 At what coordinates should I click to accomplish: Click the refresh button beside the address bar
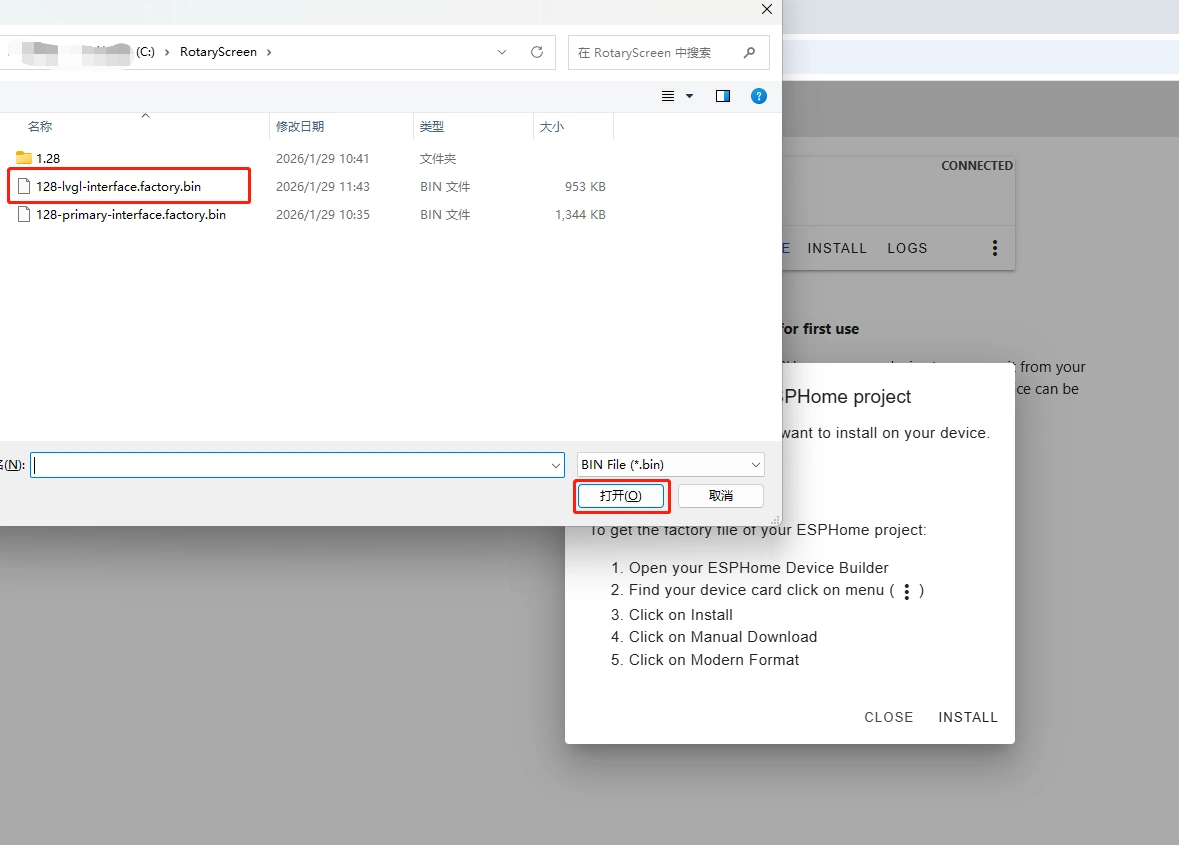click(x=537, y=52)
